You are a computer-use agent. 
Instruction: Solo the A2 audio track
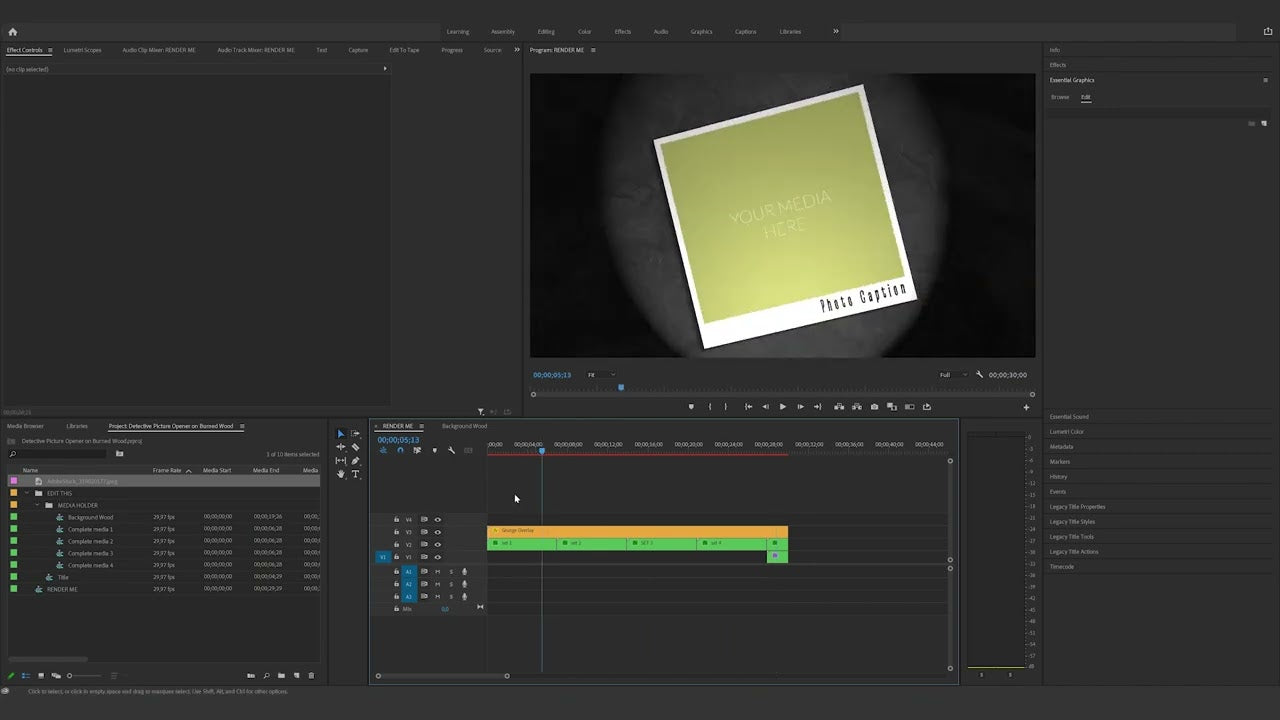click(451, 584)
